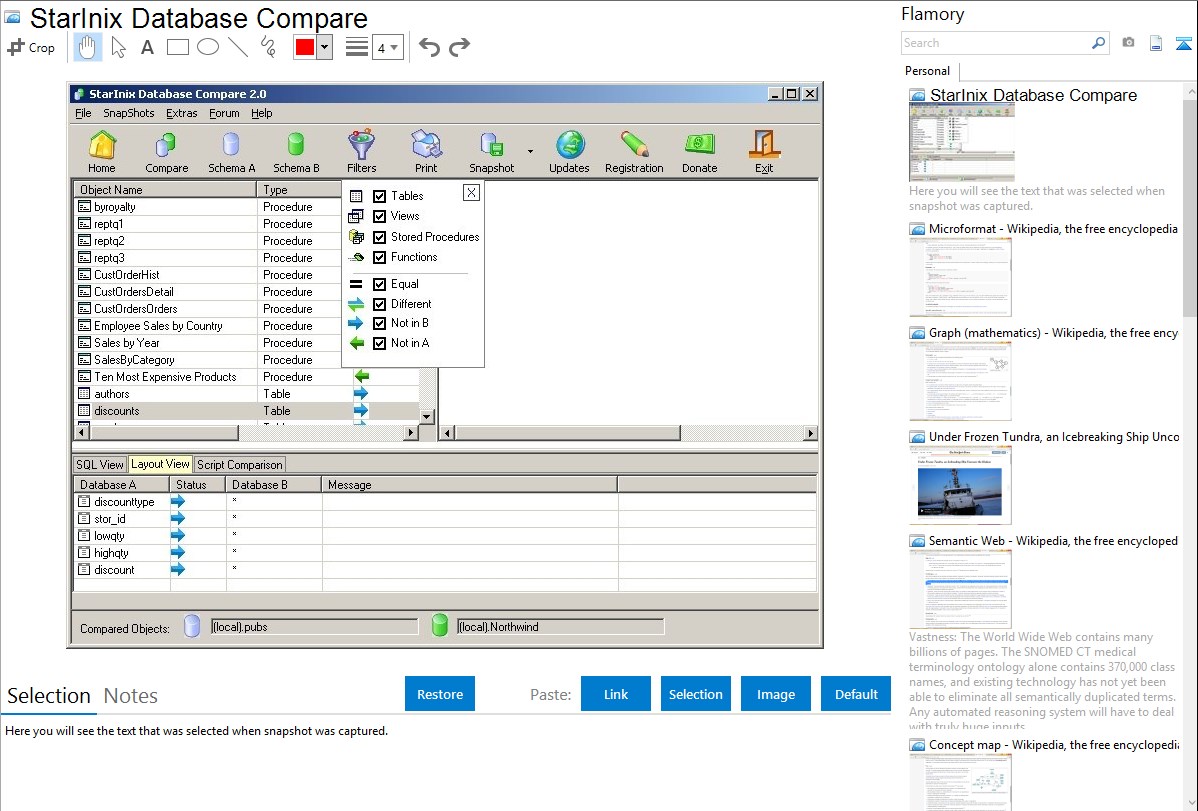Check for Updates in toolbar
The width and height of the screenshot is (1198, 811).
[569, 152]
